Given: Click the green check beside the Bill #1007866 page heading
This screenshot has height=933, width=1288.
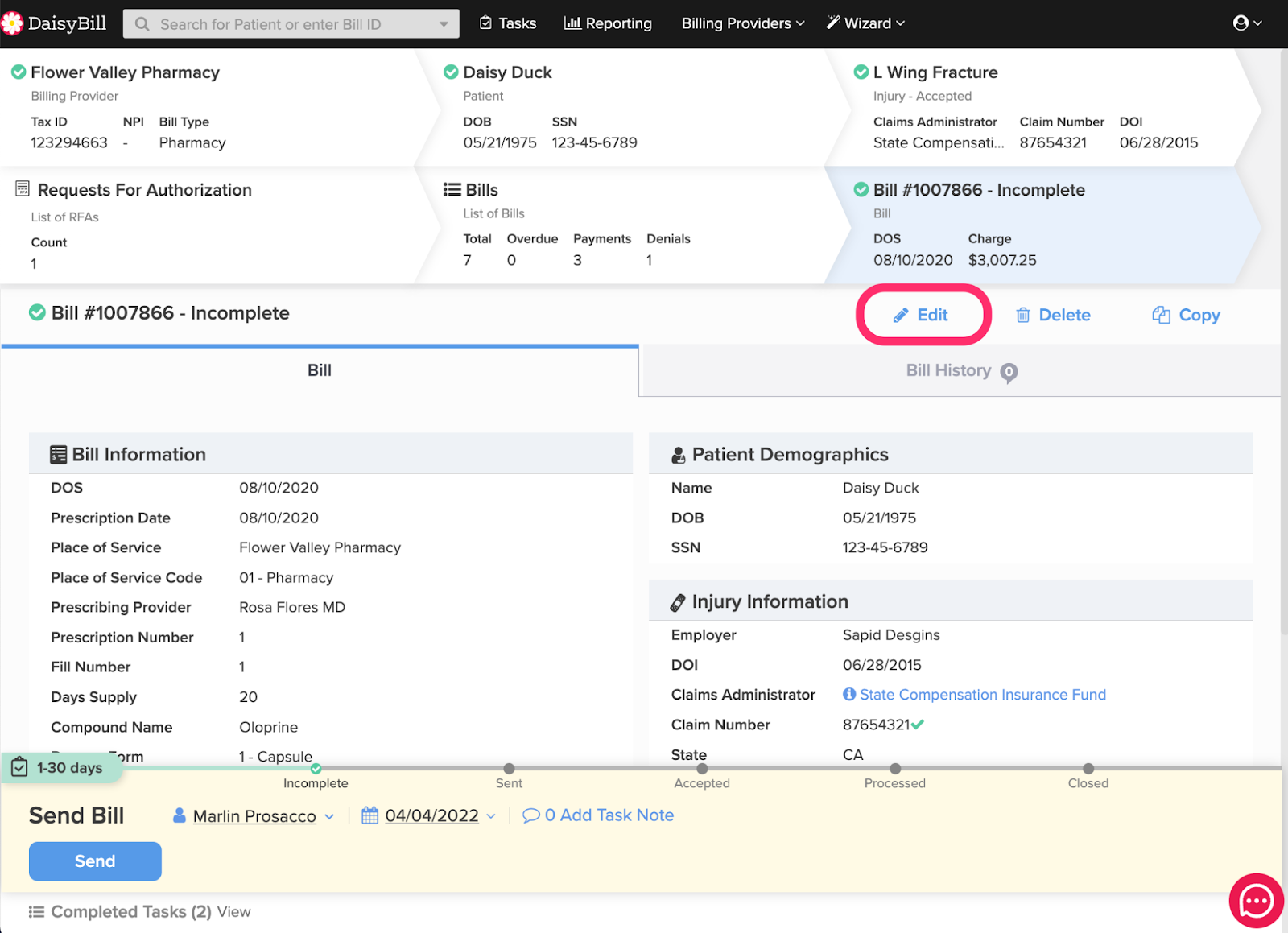Looking at the screenshot, I should coord(37,312).
